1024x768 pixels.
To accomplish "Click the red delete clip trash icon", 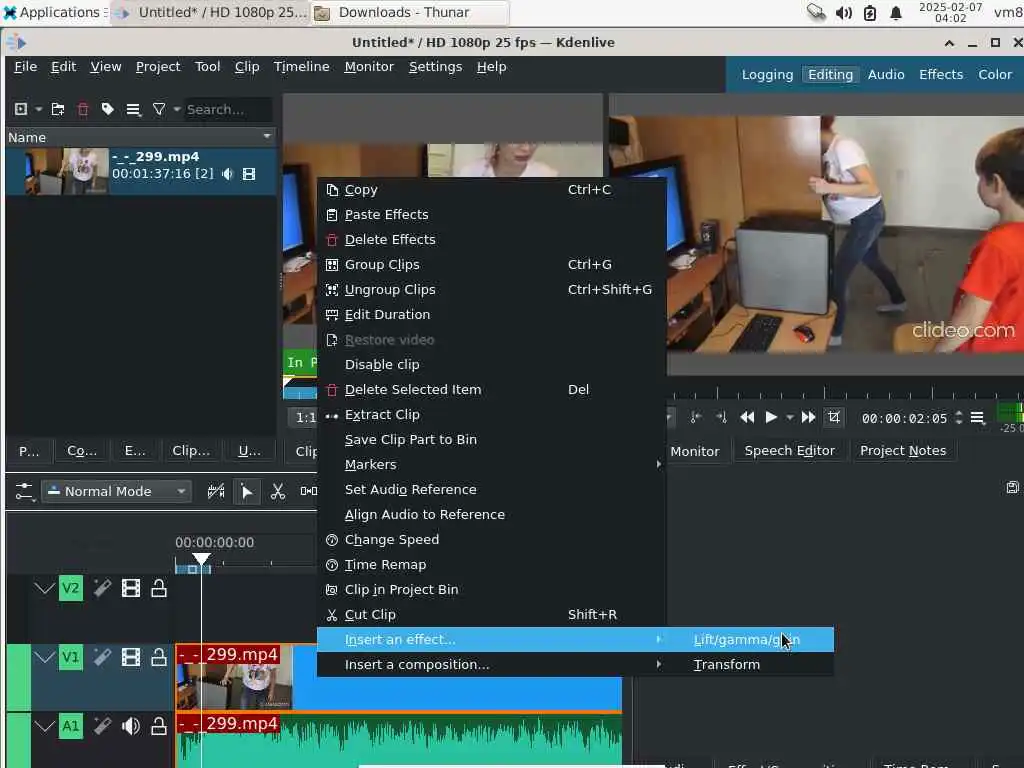I will click(x=83, y=109).
